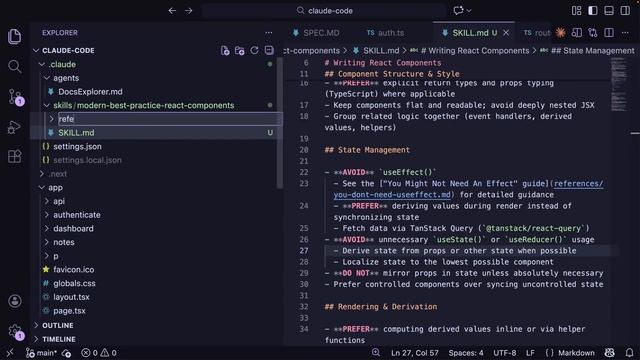Change encoding via UTF-8 status item

pyautogui.click(x=504, y=353)
